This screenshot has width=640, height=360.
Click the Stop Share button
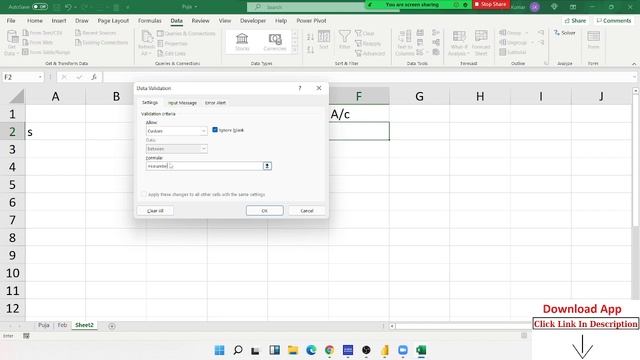point(491,4)
